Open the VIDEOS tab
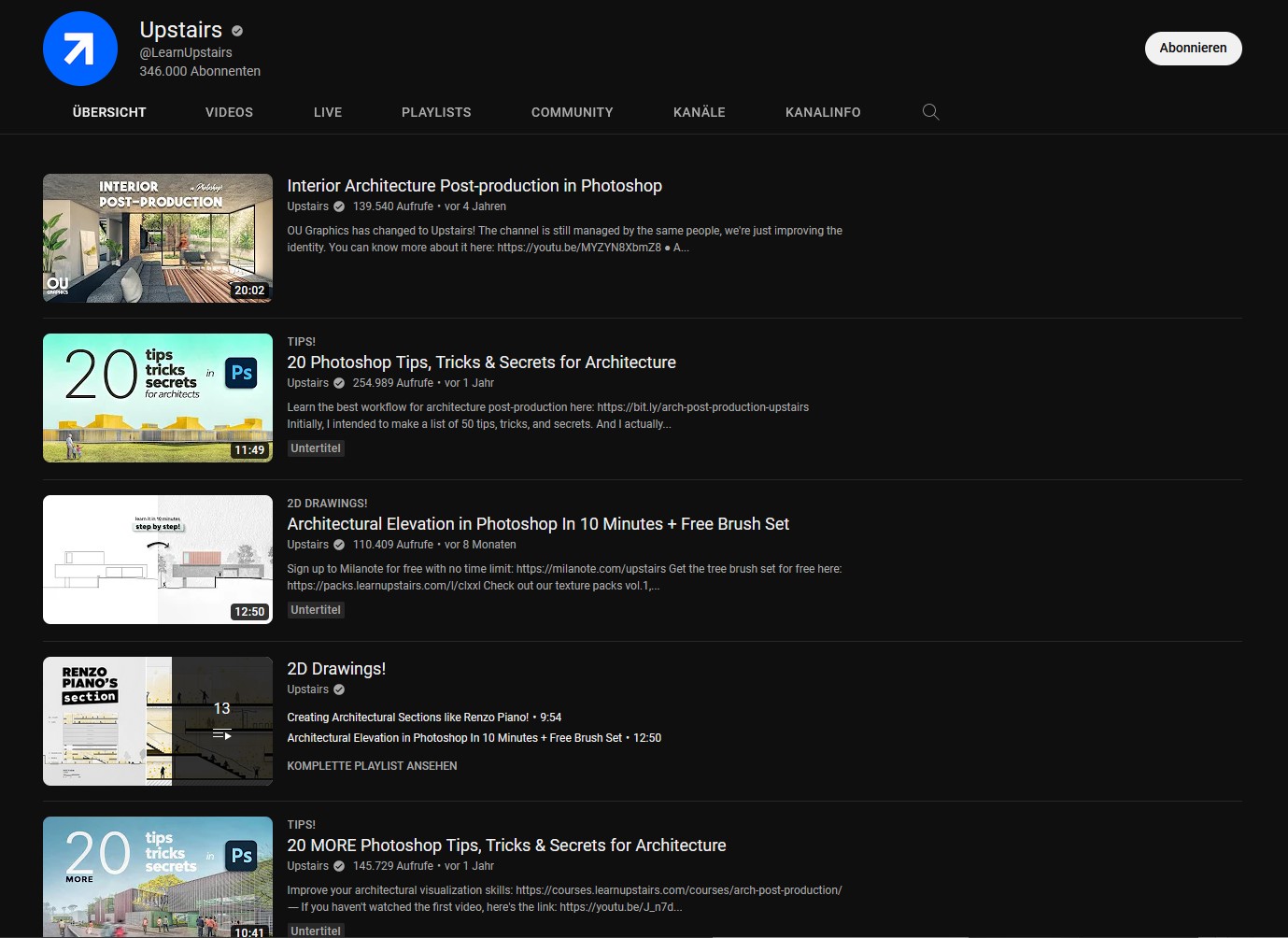 tap(229, 112)
